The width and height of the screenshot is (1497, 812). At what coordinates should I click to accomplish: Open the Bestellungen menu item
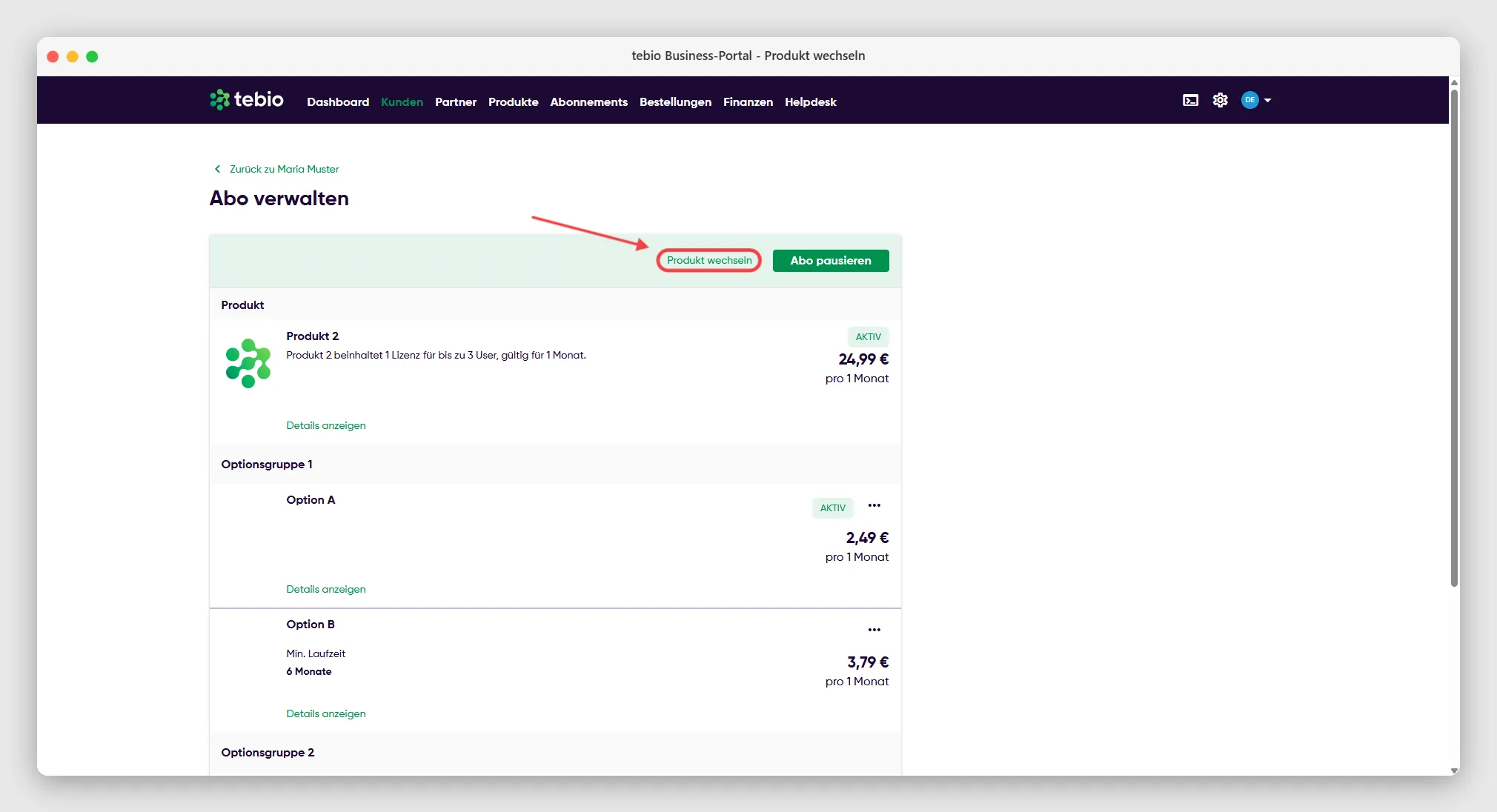(675, 101)
